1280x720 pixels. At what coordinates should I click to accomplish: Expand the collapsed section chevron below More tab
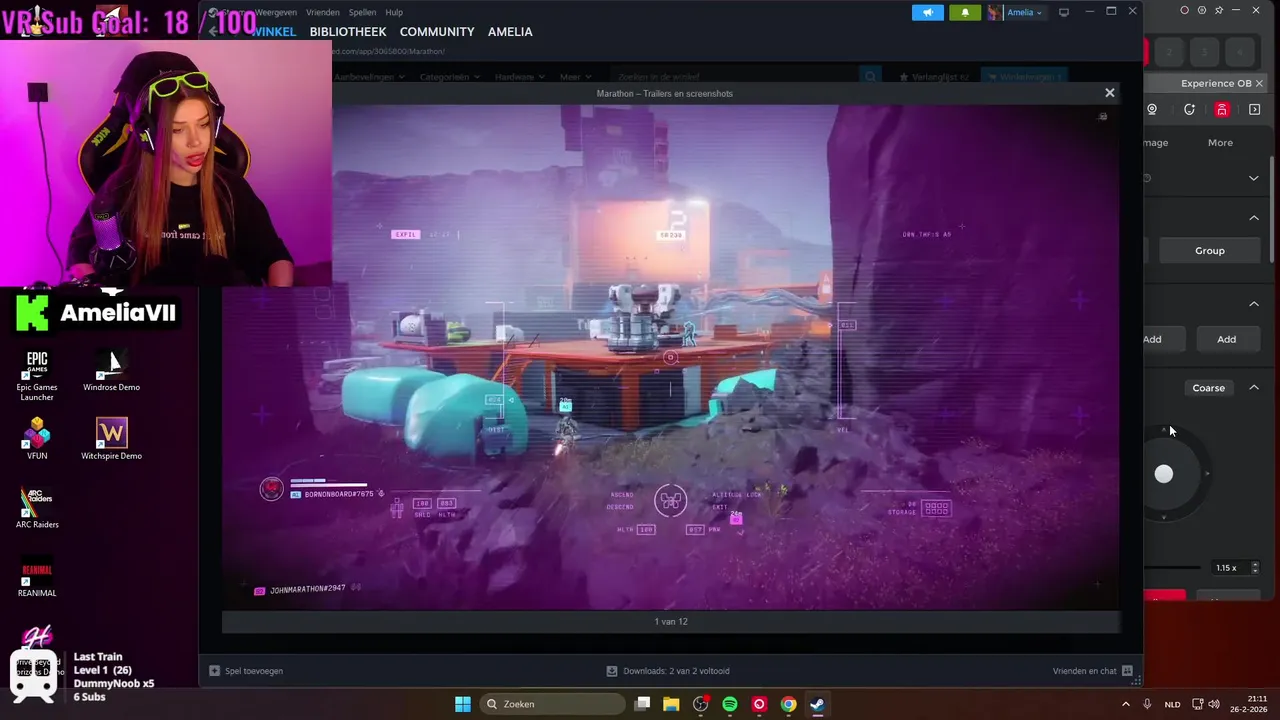click(x=1254, y=178)
